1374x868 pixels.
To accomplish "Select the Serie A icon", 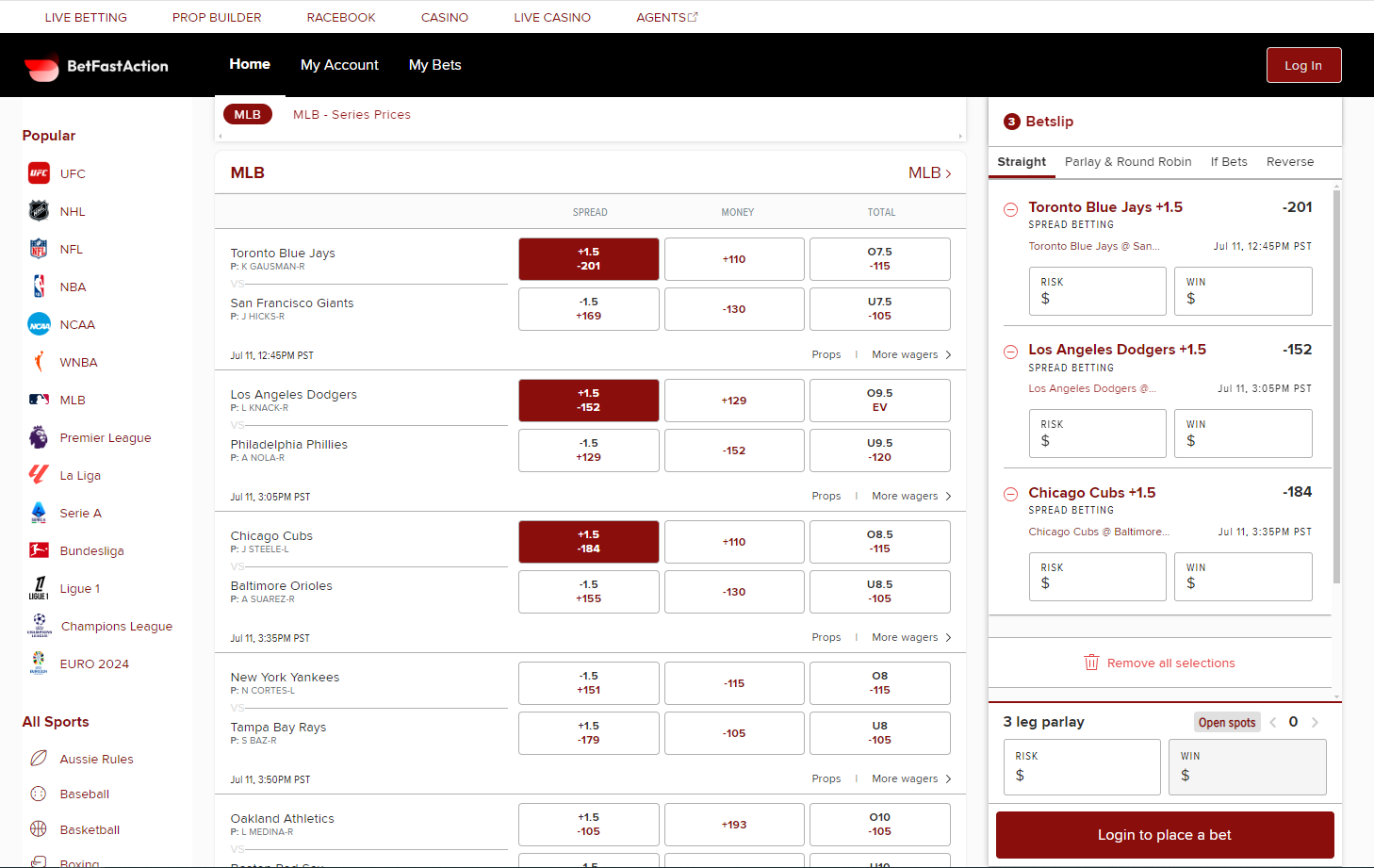I will (x=39, y=513).
